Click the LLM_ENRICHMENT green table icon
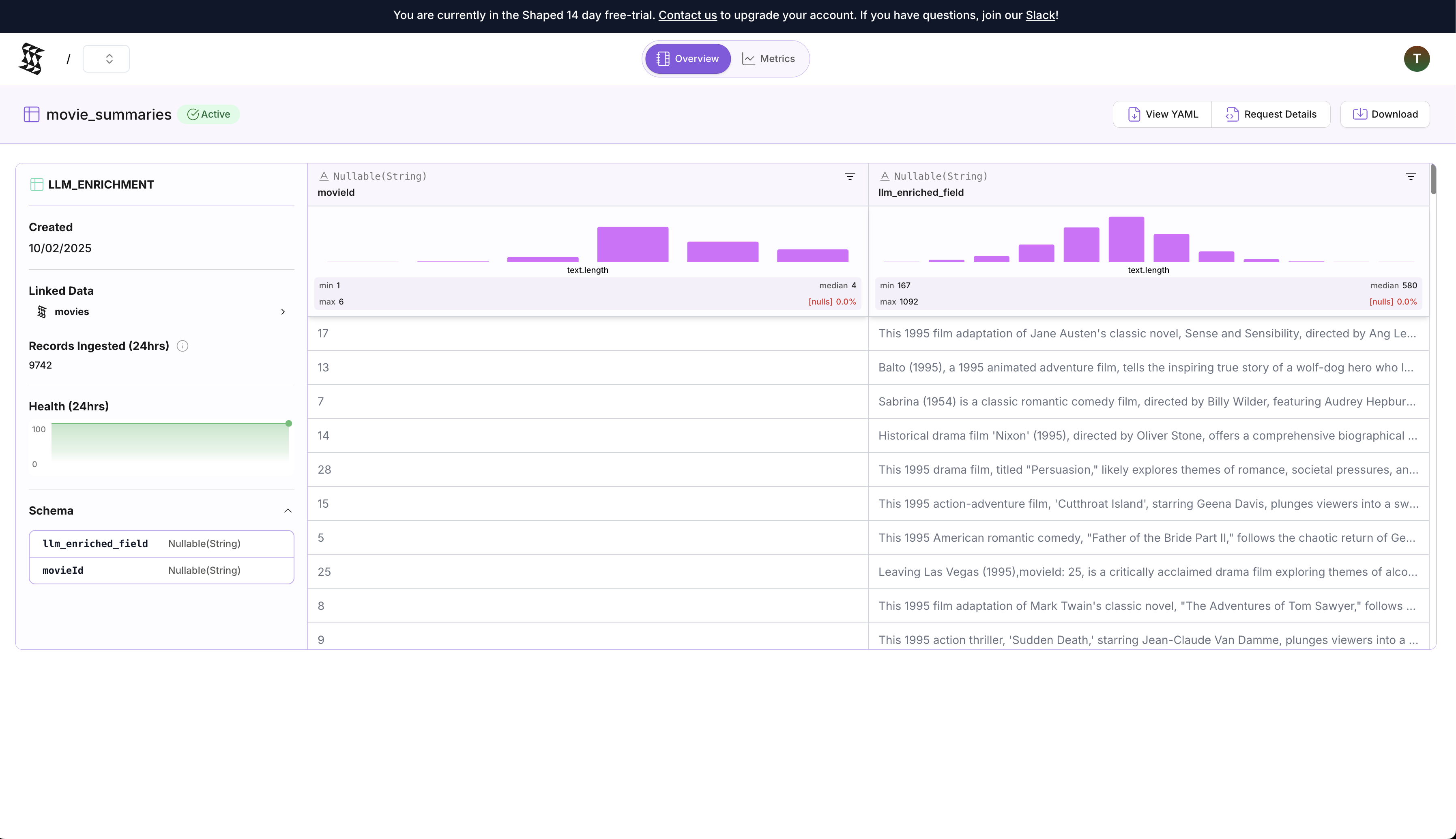The width and height of the screenshot is (1456, 839). pos(37,185)
